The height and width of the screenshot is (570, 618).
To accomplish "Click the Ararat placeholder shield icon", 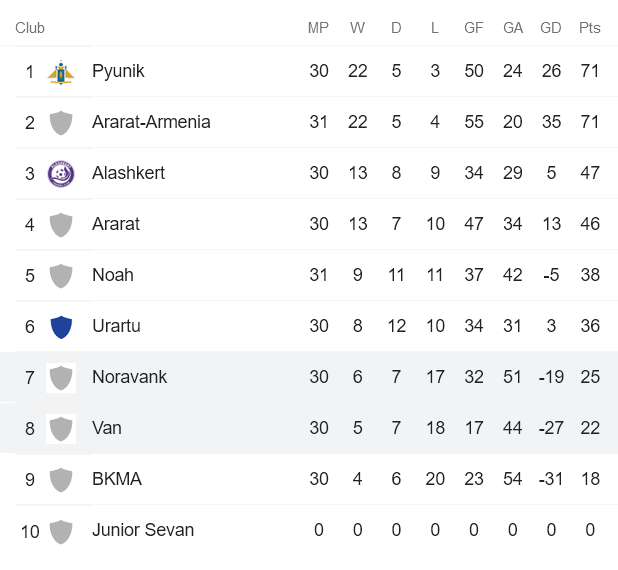I will pos(61,225).
